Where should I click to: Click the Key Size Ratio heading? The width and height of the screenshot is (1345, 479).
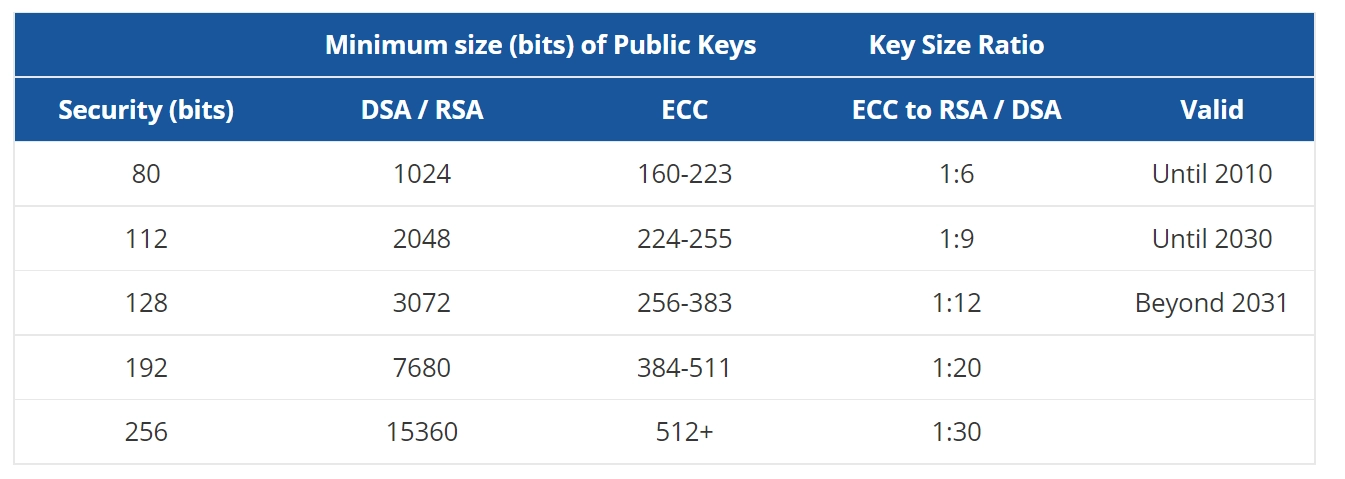click(957, 45)
